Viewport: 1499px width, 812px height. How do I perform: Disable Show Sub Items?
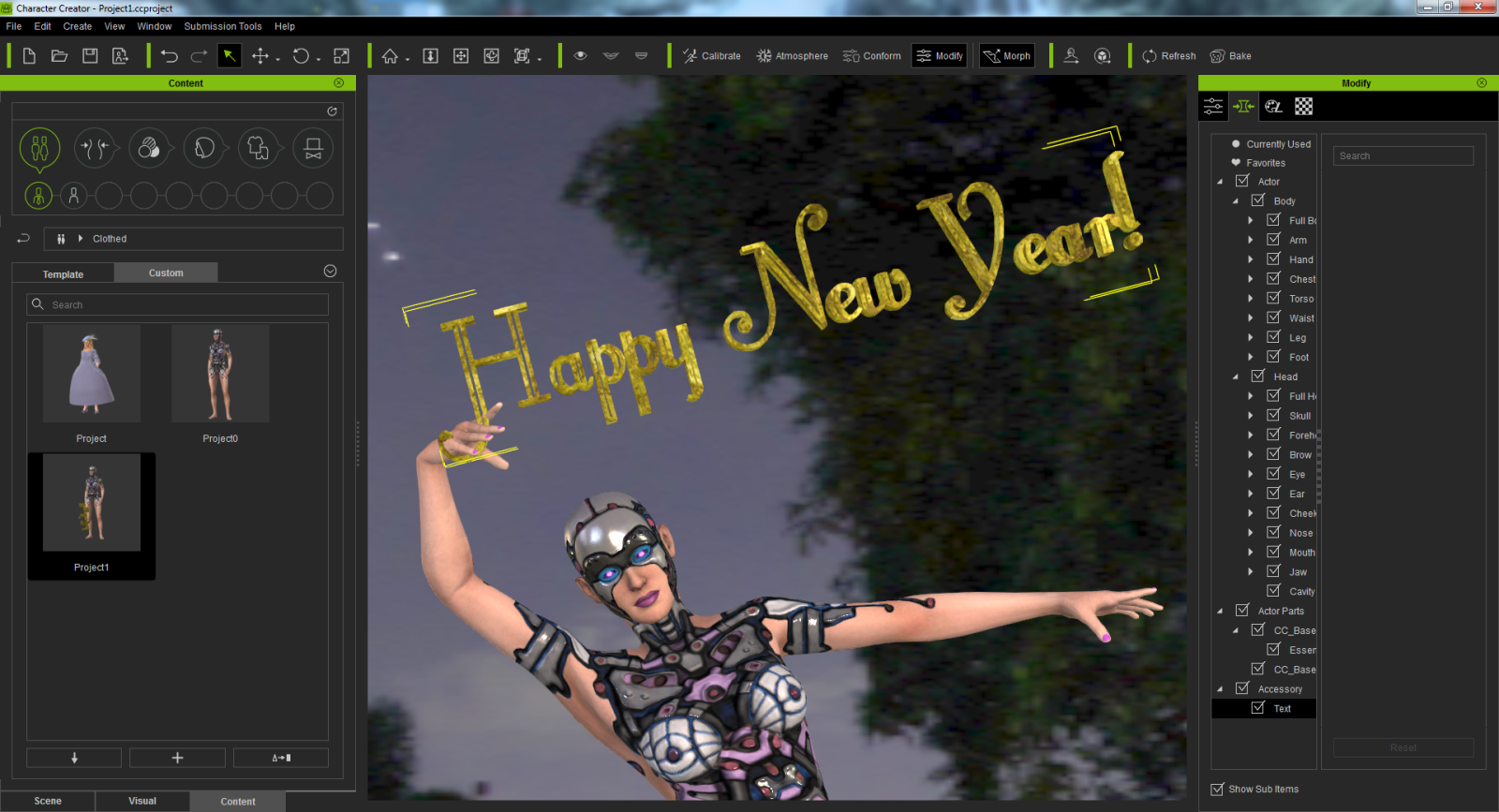click(1217, 789)
